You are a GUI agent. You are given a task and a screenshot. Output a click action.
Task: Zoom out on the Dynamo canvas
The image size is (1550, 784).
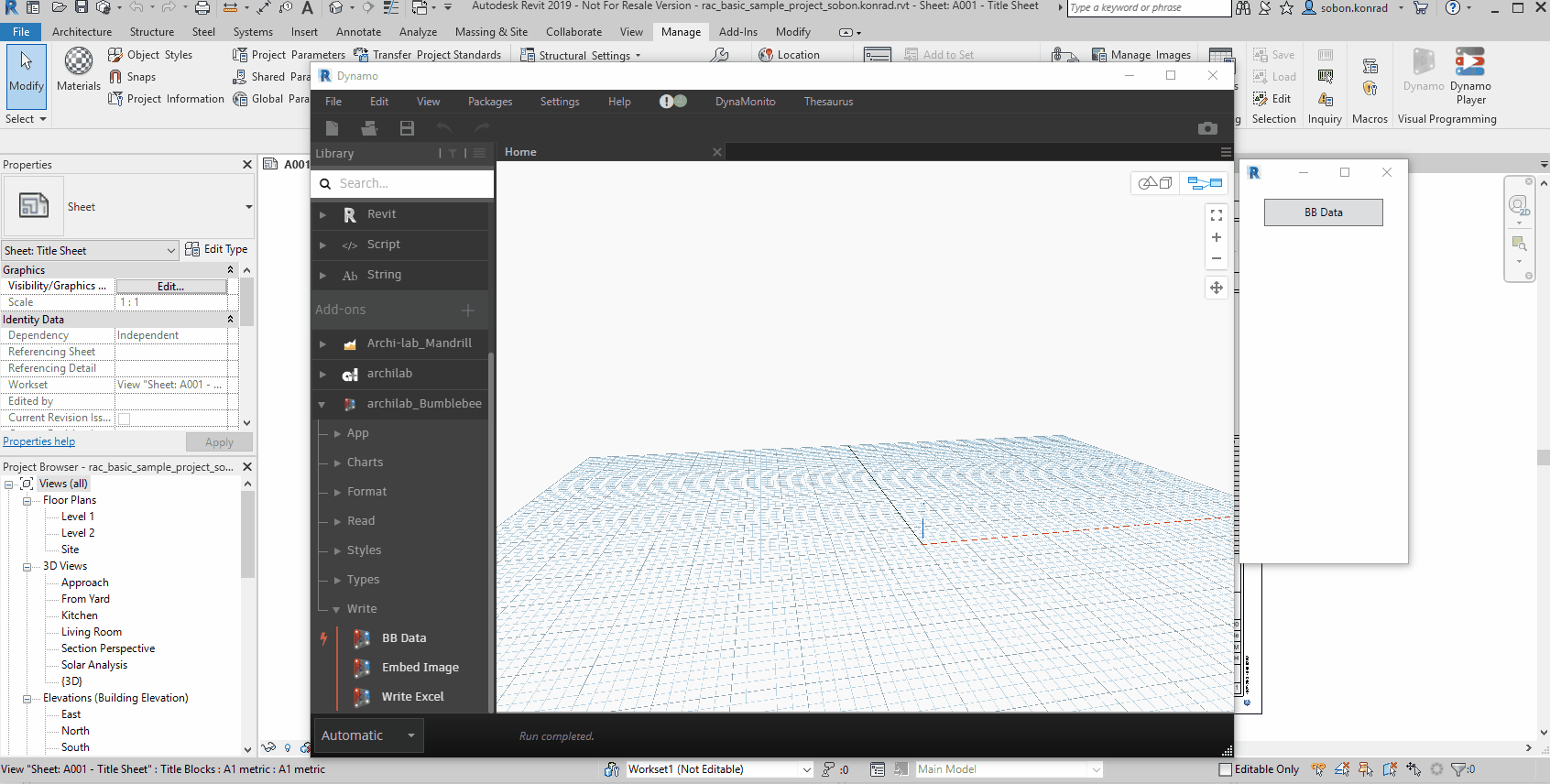1217,258
